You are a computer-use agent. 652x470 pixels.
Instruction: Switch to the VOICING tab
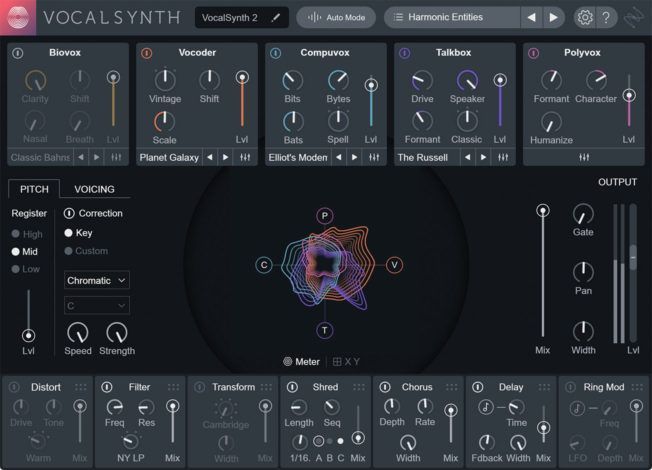pyautogui.click(x=94, y=189)
